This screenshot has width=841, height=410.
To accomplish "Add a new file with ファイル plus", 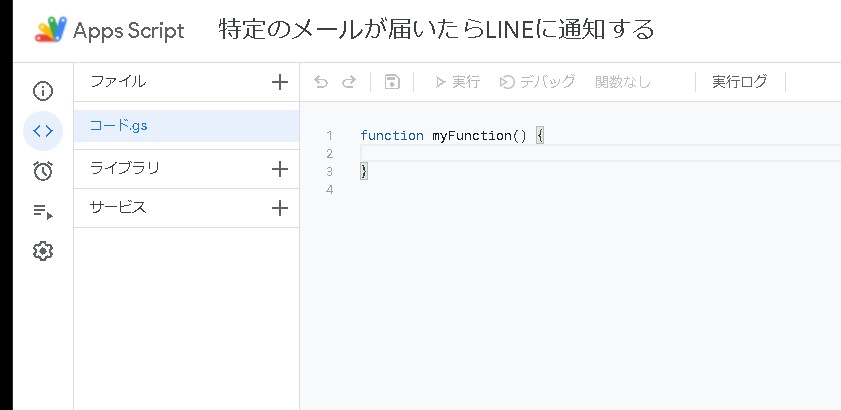I will pos(280,82).
